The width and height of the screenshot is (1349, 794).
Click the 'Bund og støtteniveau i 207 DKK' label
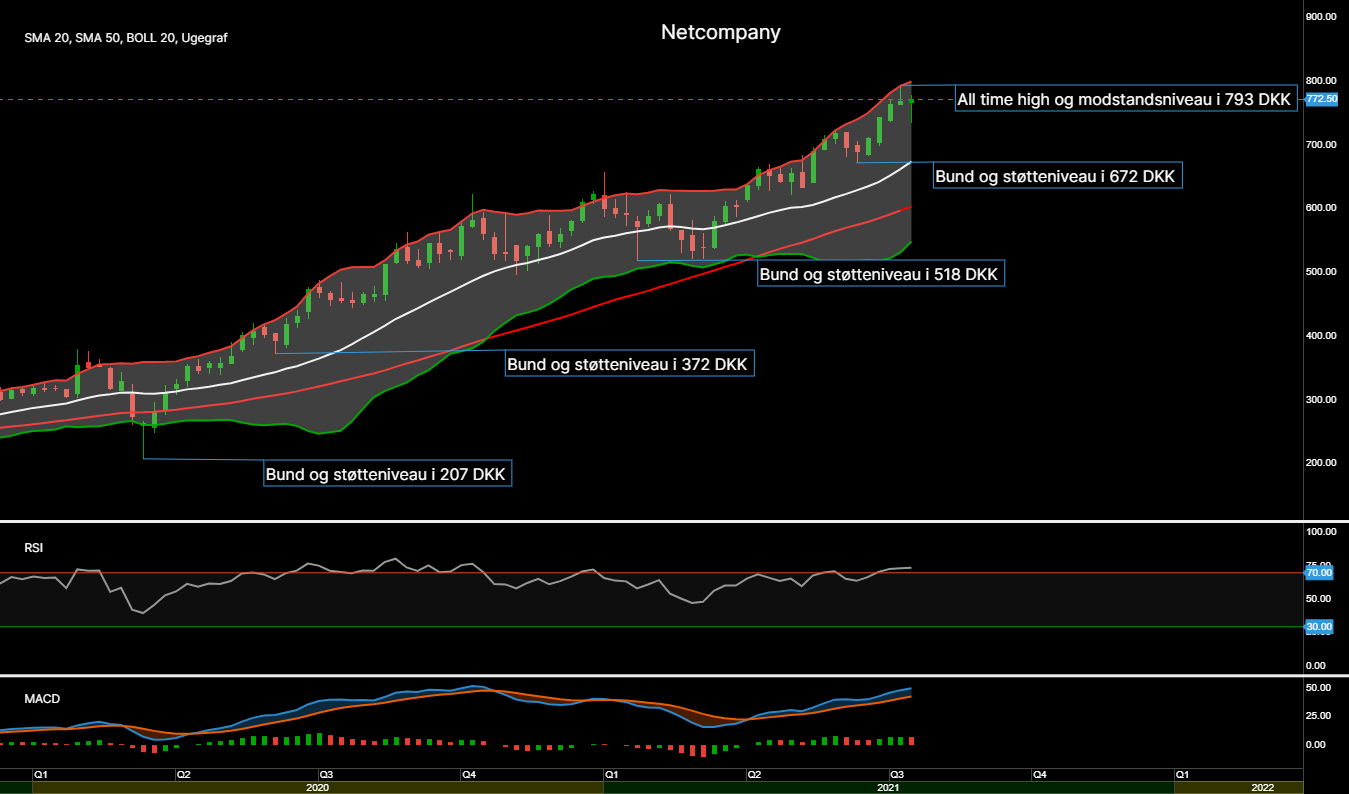pyautogui.click(x=388, y=473)
